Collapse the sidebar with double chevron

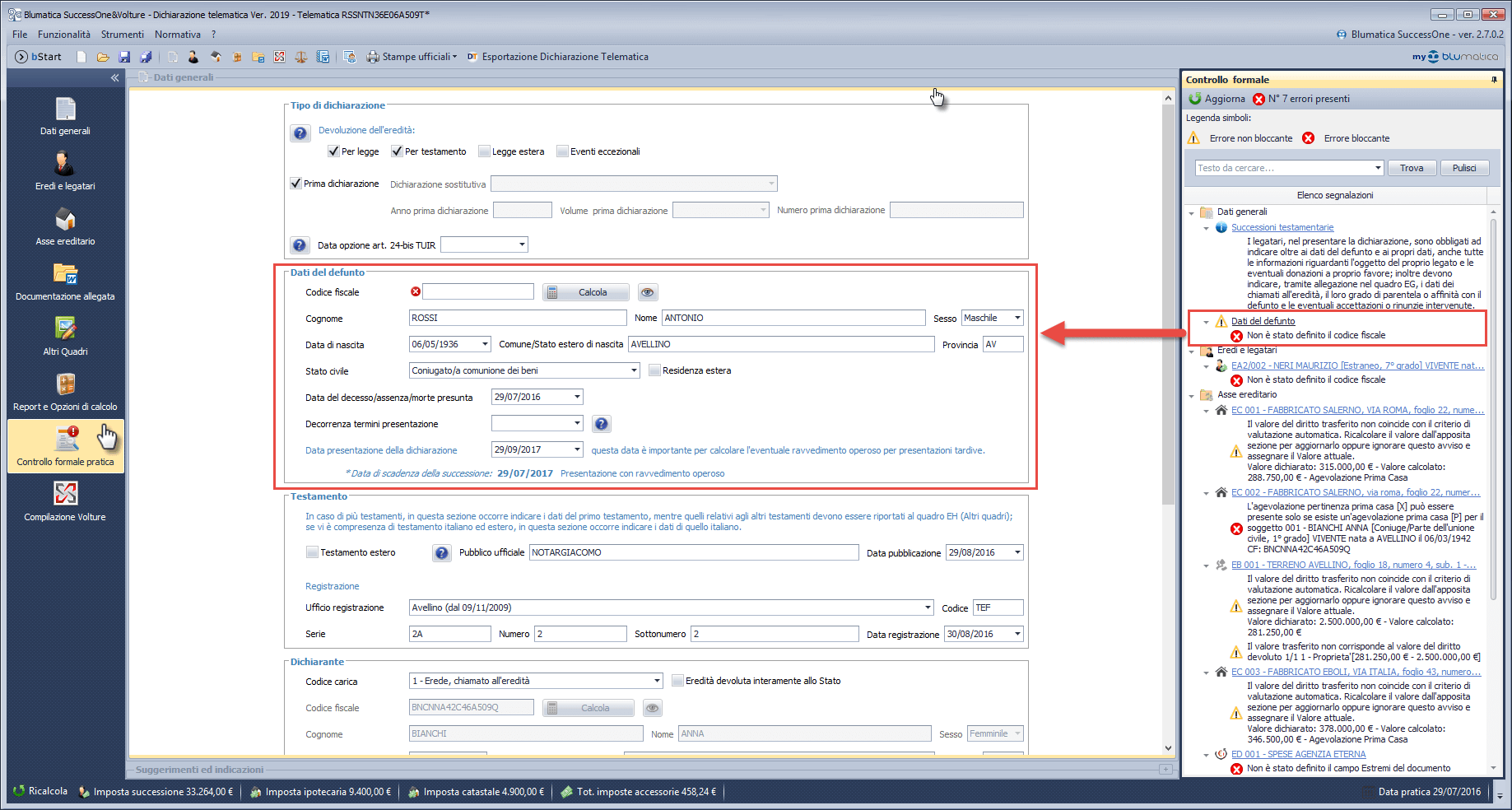tap(114, 77)
